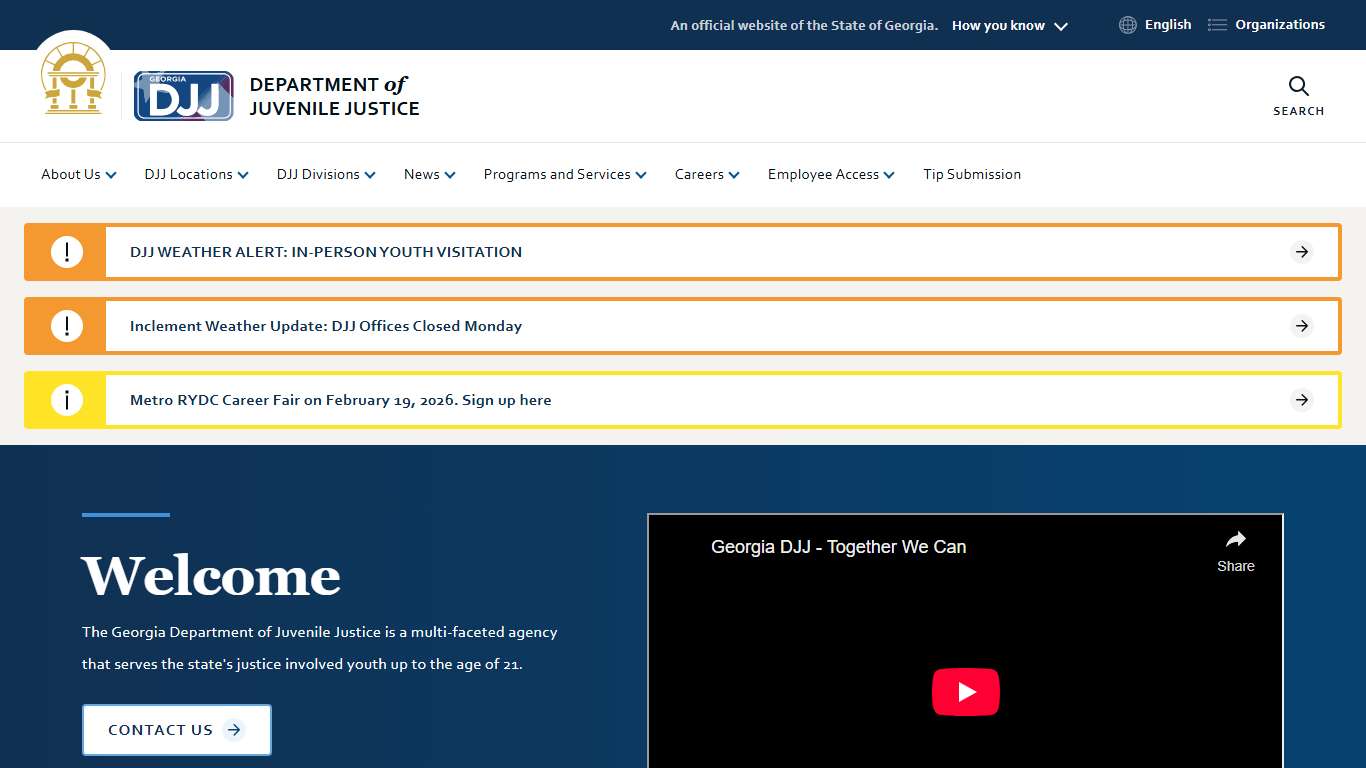Click the Georgia state seal logo
The height and width of the screenshot is (768, 1366).
tap(73, 80)
